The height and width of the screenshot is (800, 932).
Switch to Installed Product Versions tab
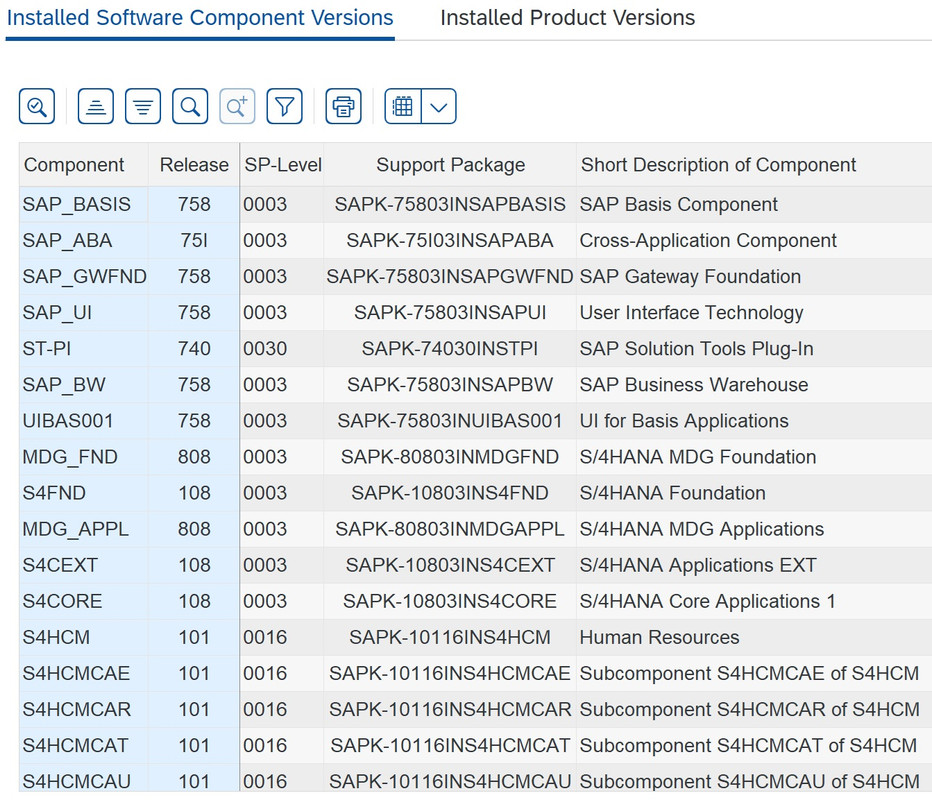pos(568,18)
